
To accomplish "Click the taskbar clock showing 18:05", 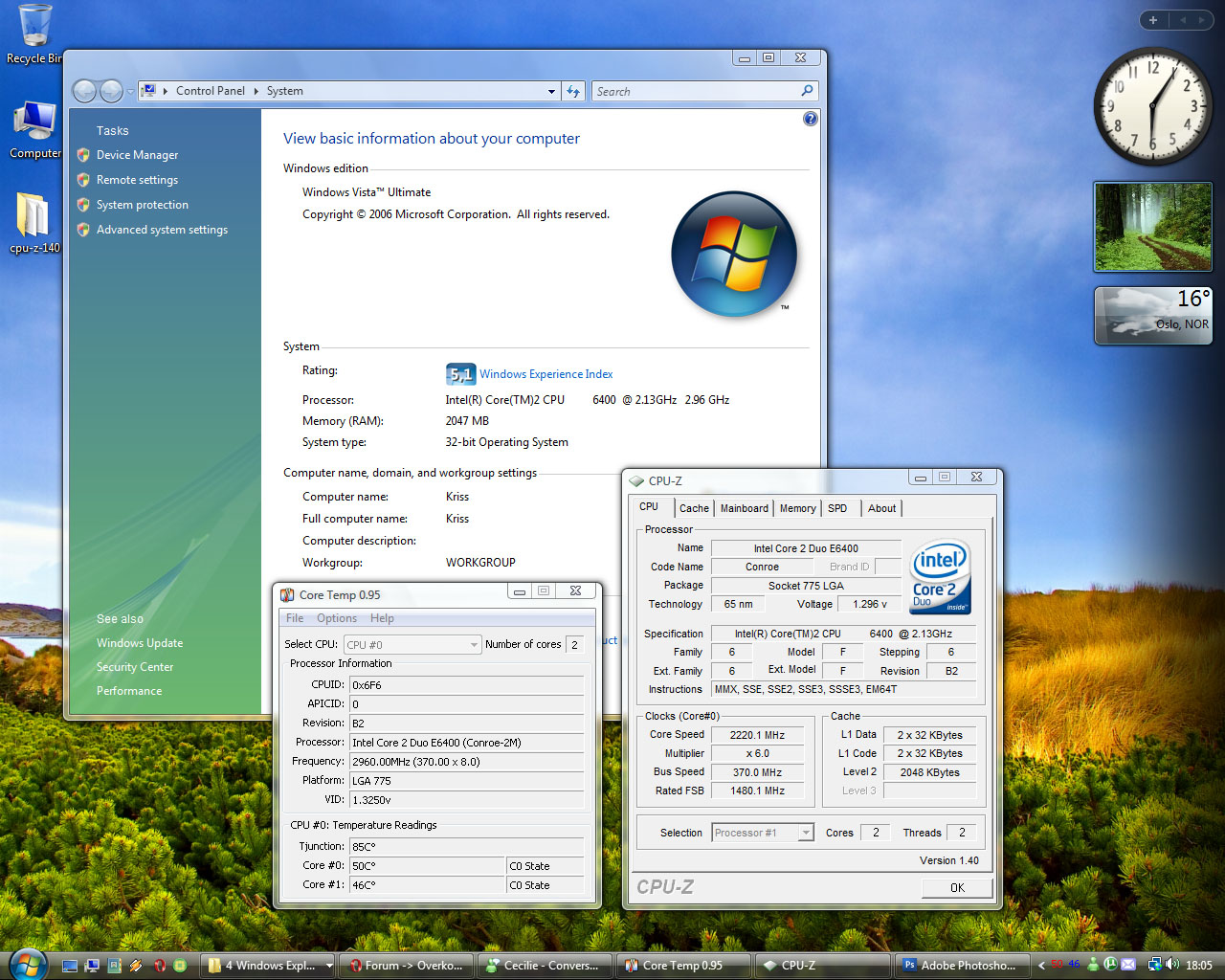I will point(1199,966).
